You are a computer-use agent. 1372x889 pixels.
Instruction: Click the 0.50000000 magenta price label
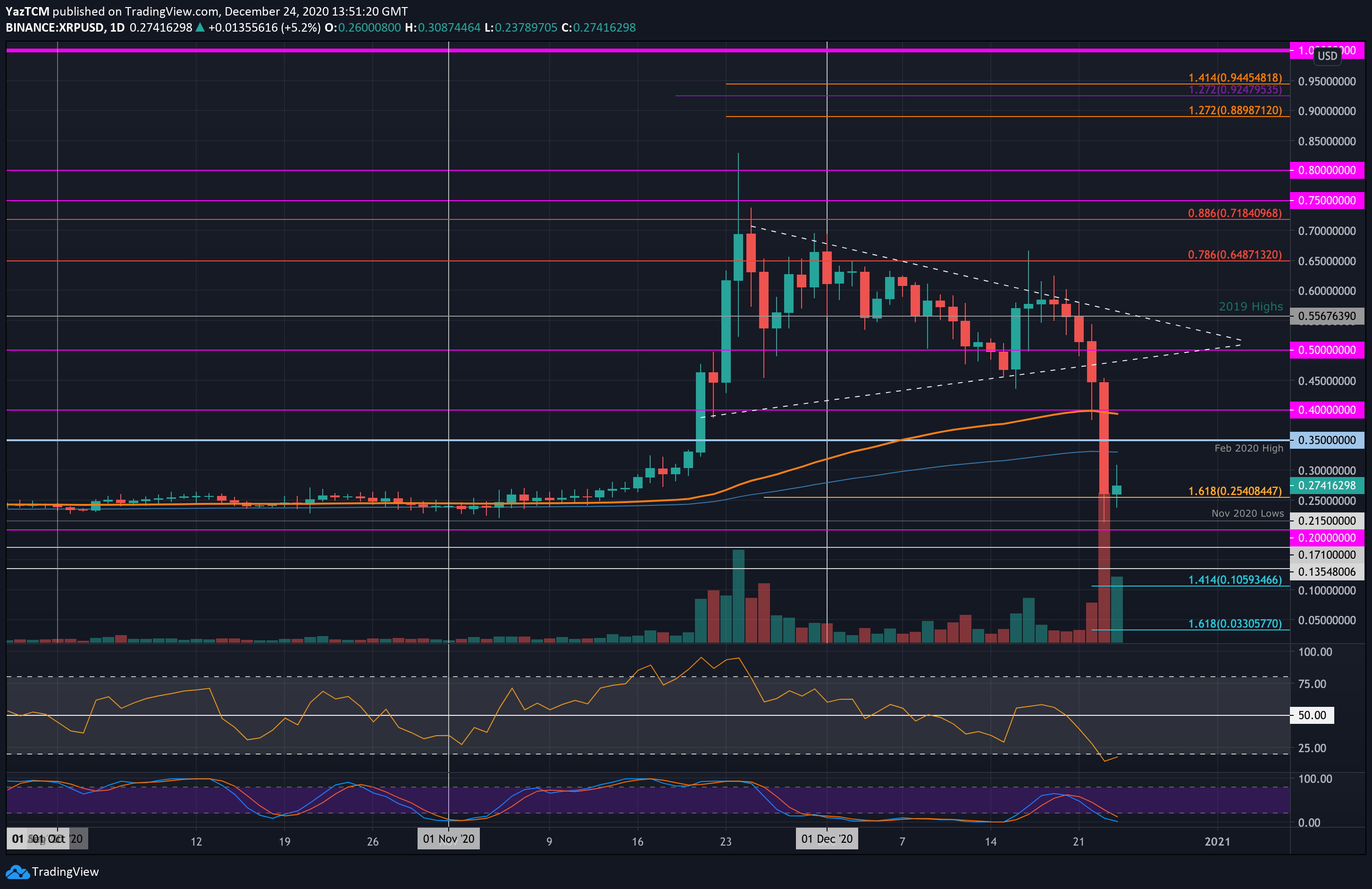(x=1327, y=350)
